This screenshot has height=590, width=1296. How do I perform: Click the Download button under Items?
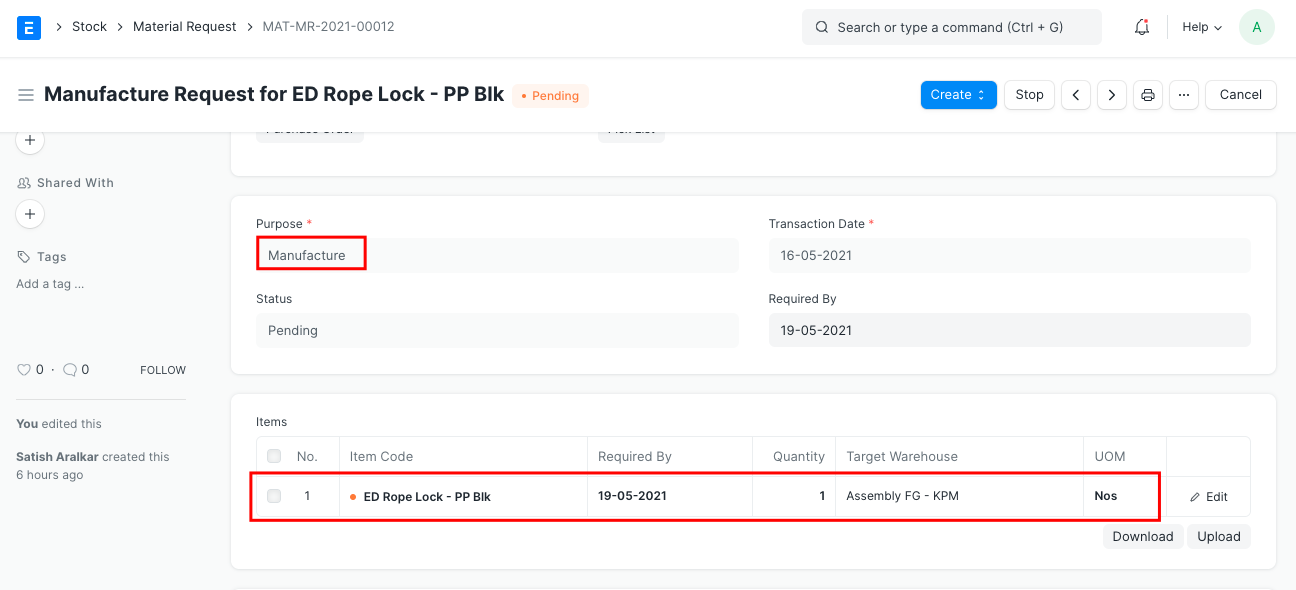1142,537
